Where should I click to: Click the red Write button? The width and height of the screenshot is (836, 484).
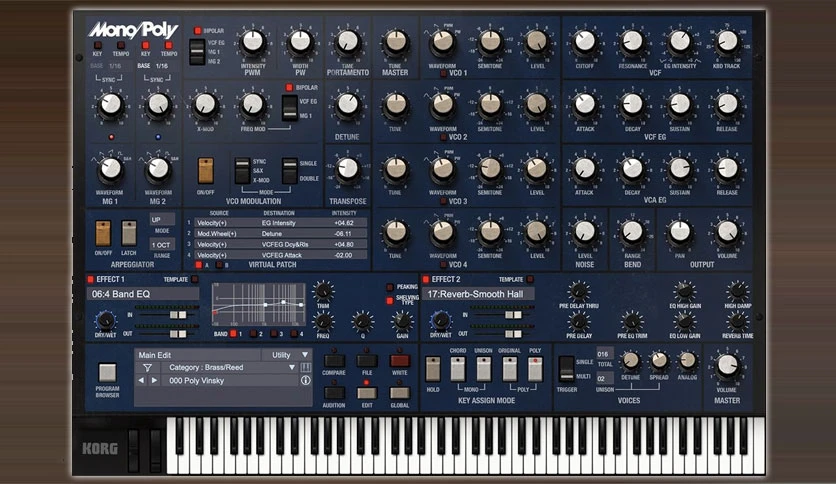pyautogui.click(x=399, y=361)
